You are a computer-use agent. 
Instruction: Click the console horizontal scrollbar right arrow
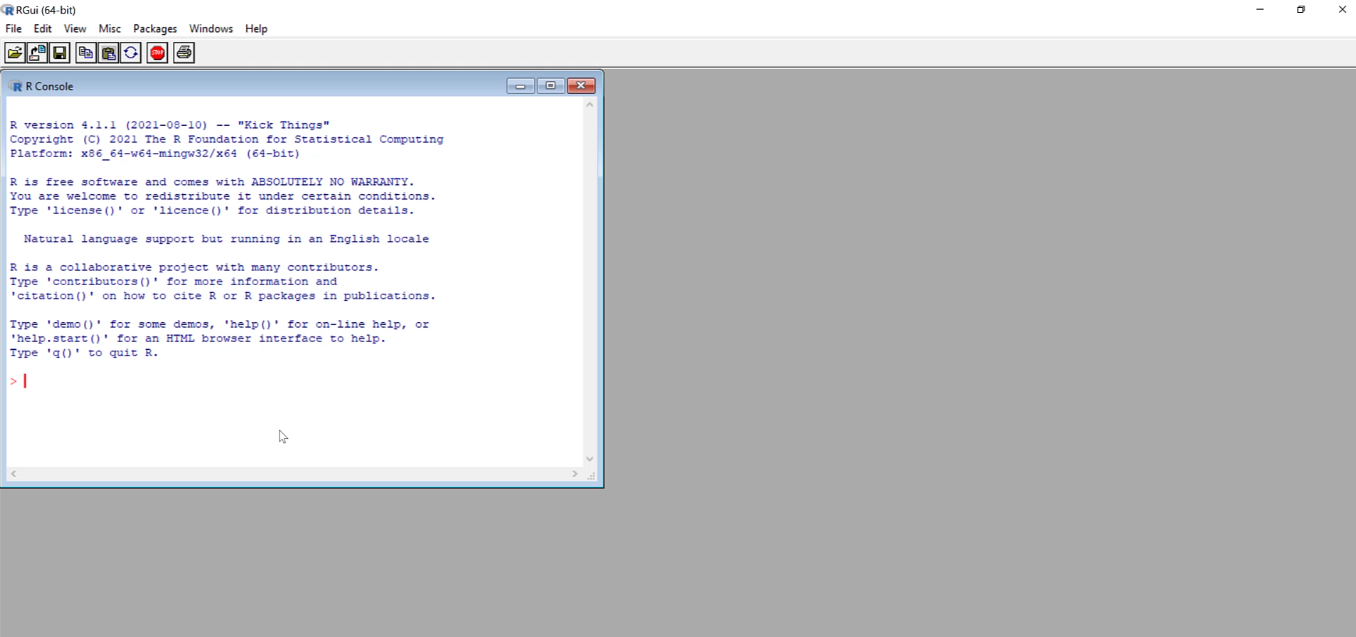[x=575, y=474]
